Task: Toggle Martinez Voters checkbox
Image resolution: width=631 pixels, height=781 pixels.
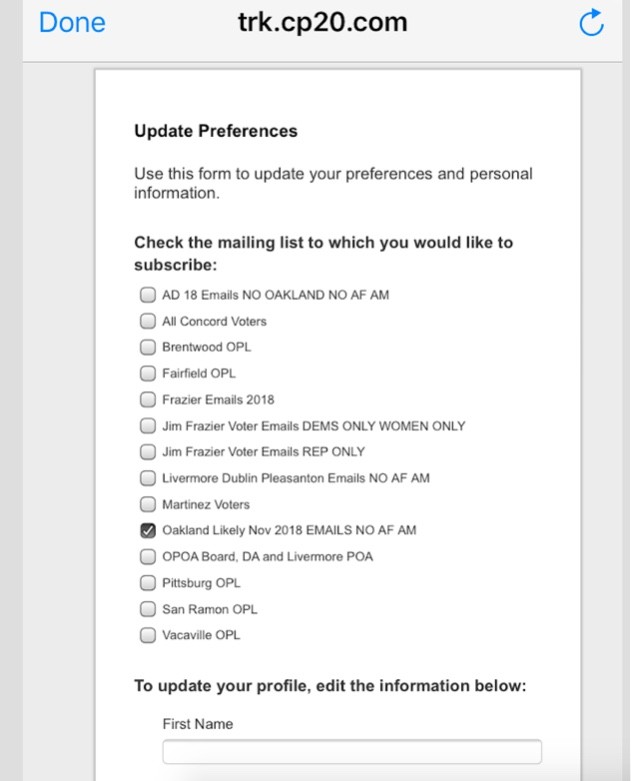Action: (x=147, y=504)
